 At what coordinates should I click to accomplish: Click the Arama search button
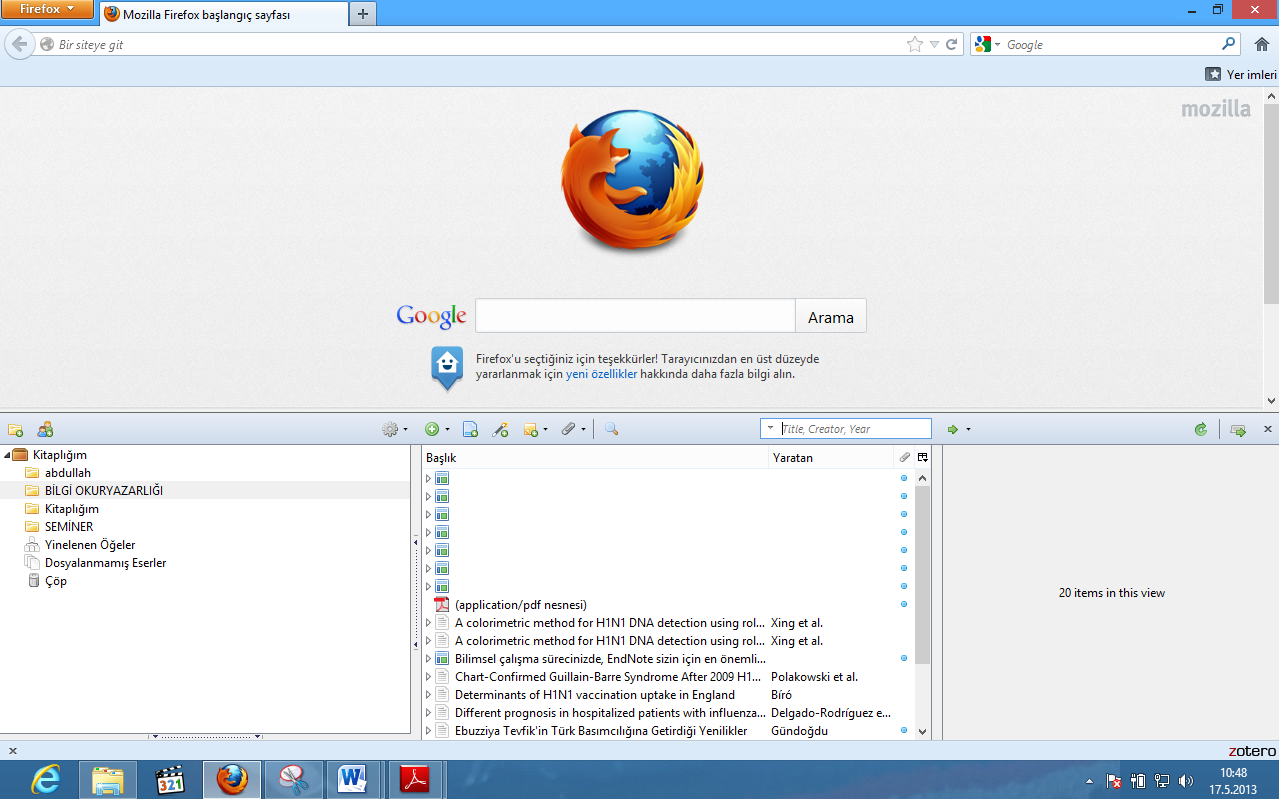click(831, 316)
